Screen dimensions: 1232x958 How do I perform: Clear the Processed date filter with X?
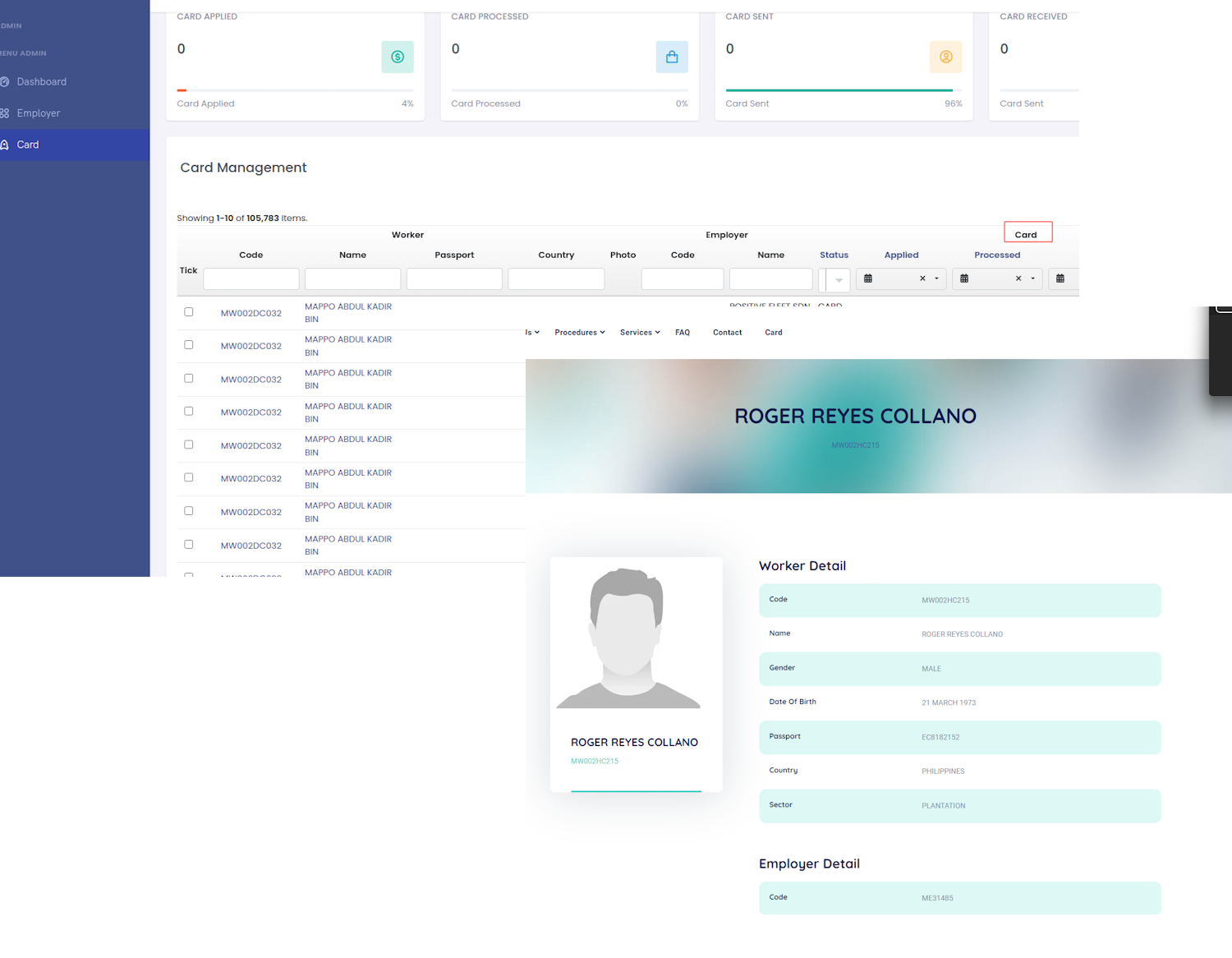(1018, 279)
